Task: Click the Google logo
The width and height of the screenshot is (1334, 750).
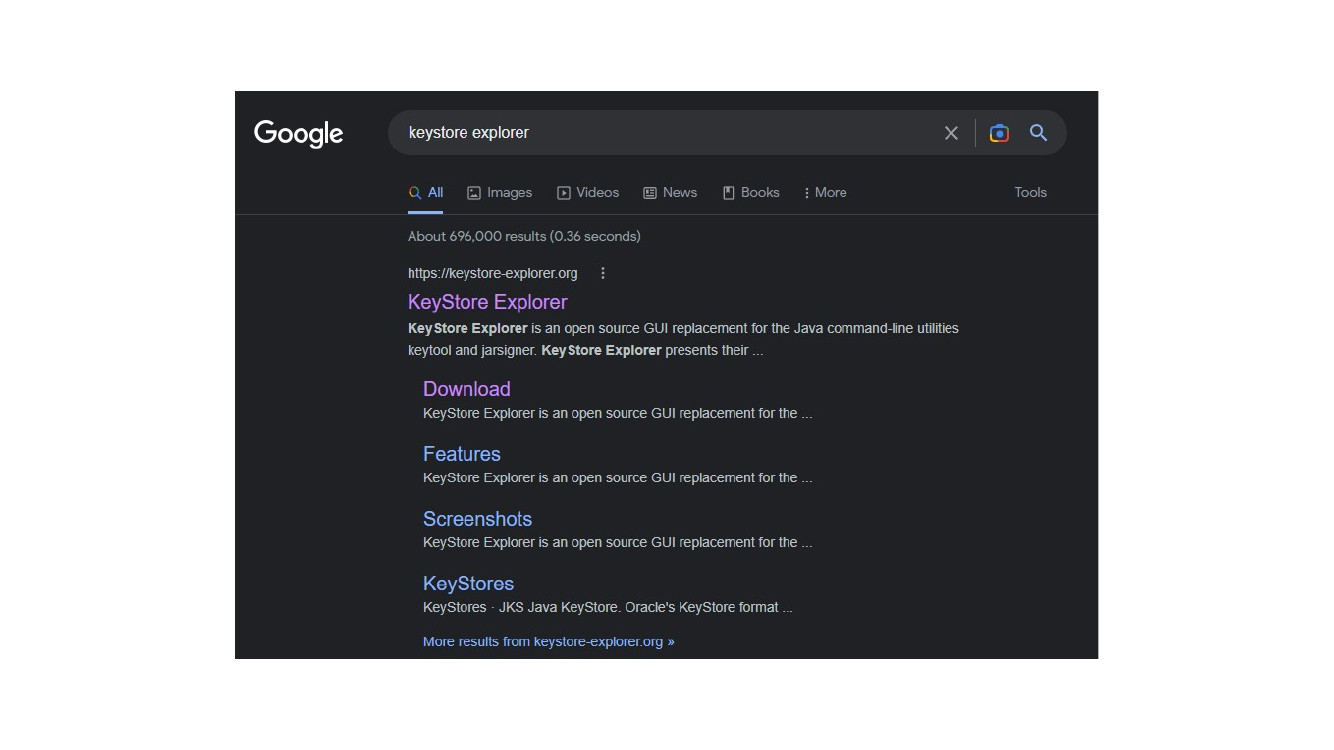Action: tap(298, 134)
